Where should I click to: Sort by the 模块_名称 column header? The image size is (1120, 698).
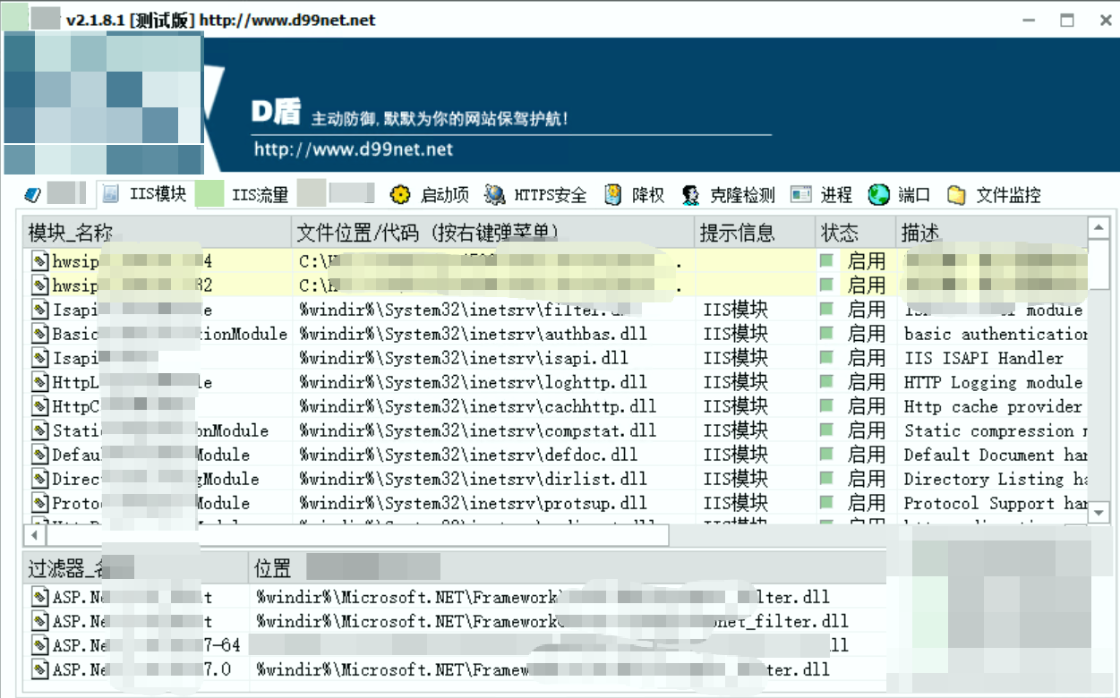pyautogui.click(x=157, y=232)
